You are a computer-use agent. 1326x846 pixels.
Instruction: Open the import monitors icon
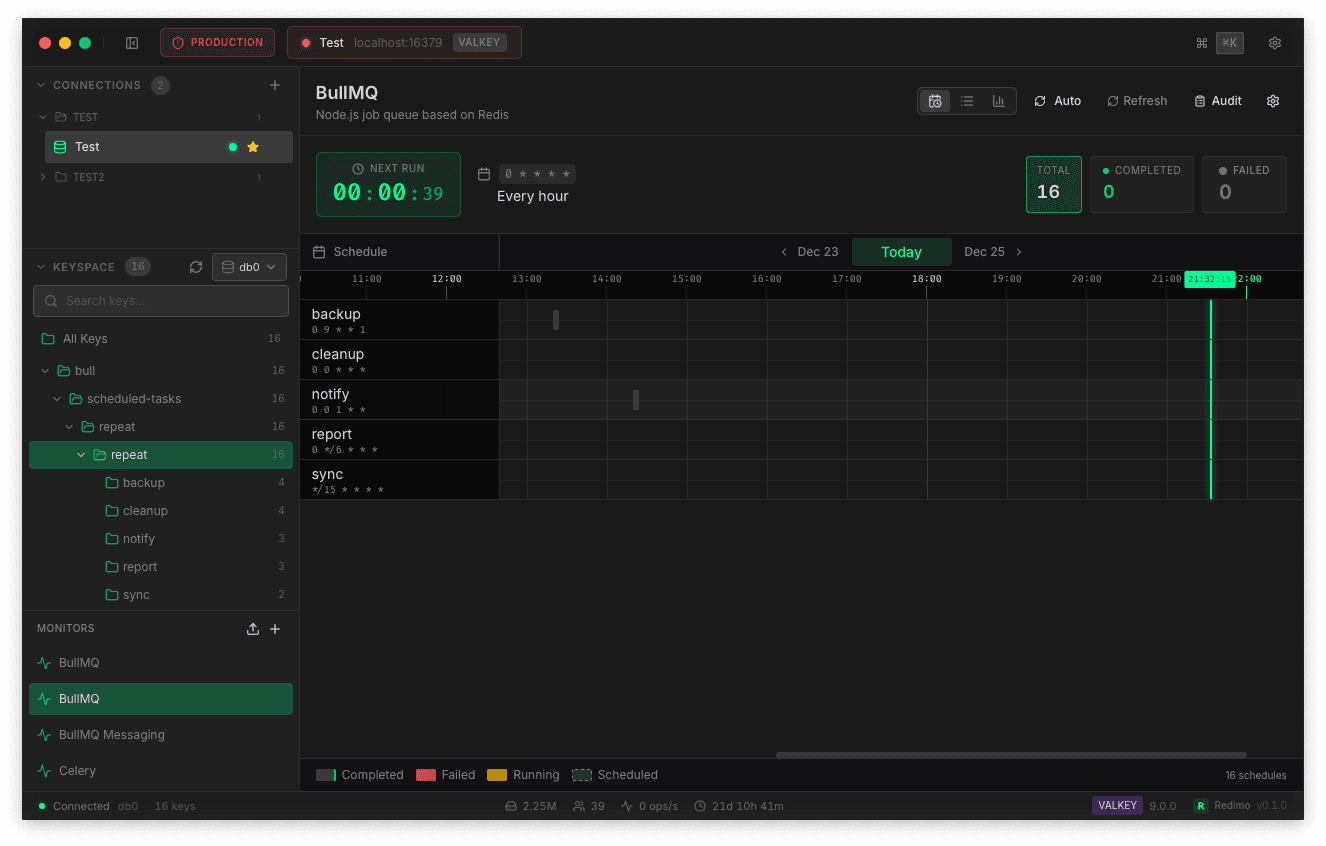coord(252,628)
